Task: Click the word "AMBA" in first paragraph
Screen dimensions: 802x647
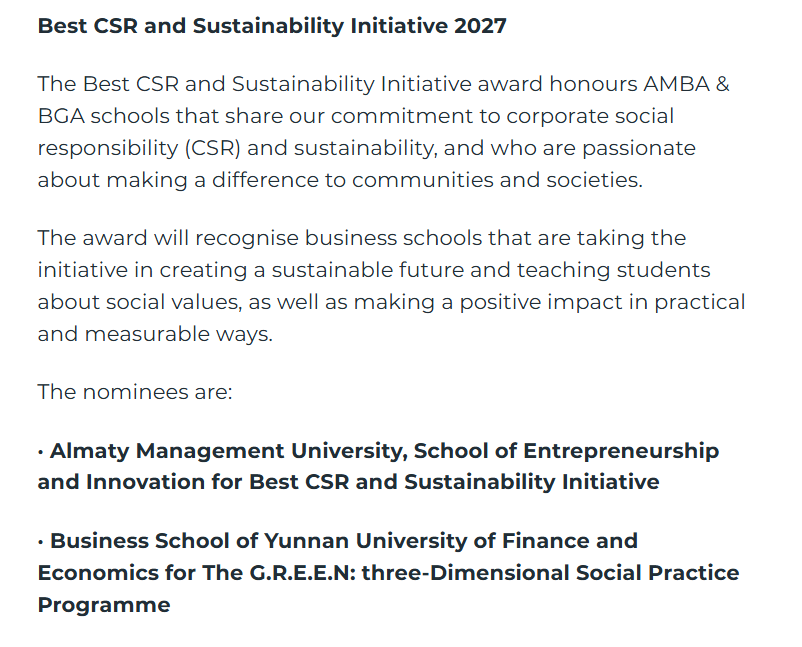Action: [x=676, y=84]
